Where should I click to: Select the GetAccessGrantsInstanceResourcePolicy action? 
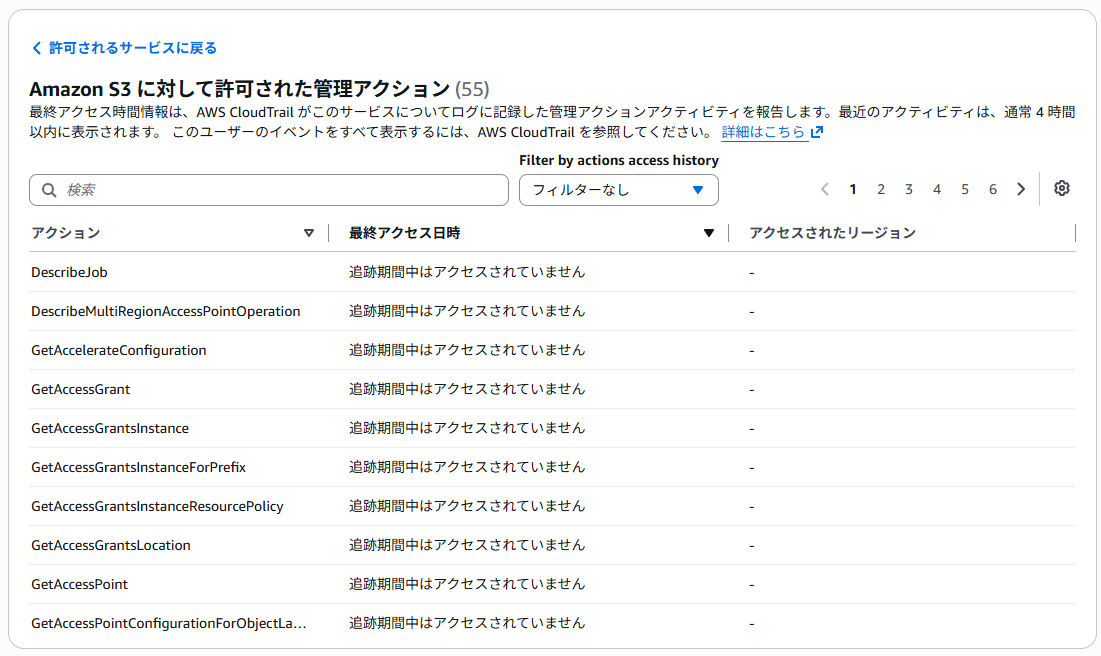point(157,506)
